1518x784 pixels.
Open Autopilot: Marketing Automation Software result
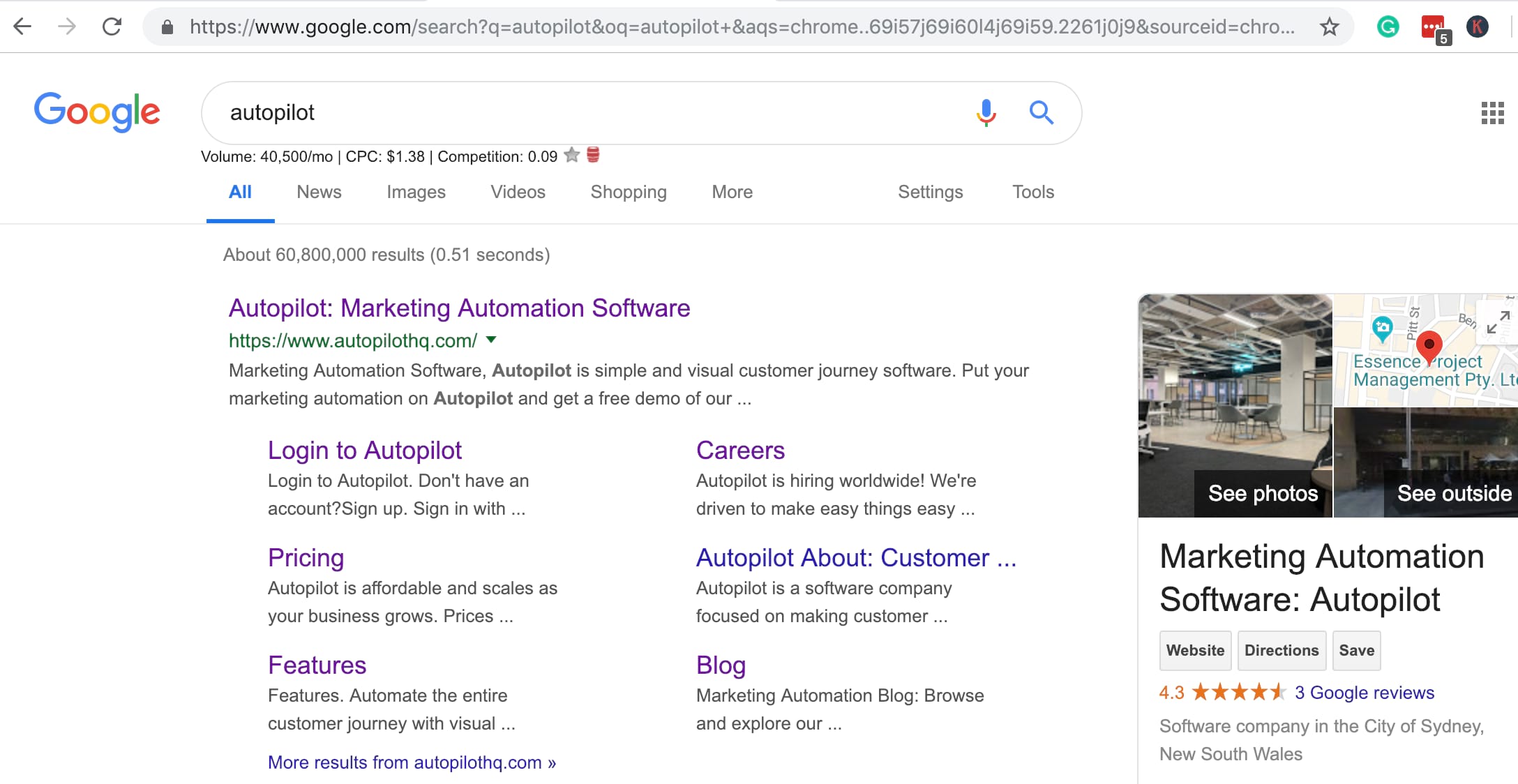(459, 308)
